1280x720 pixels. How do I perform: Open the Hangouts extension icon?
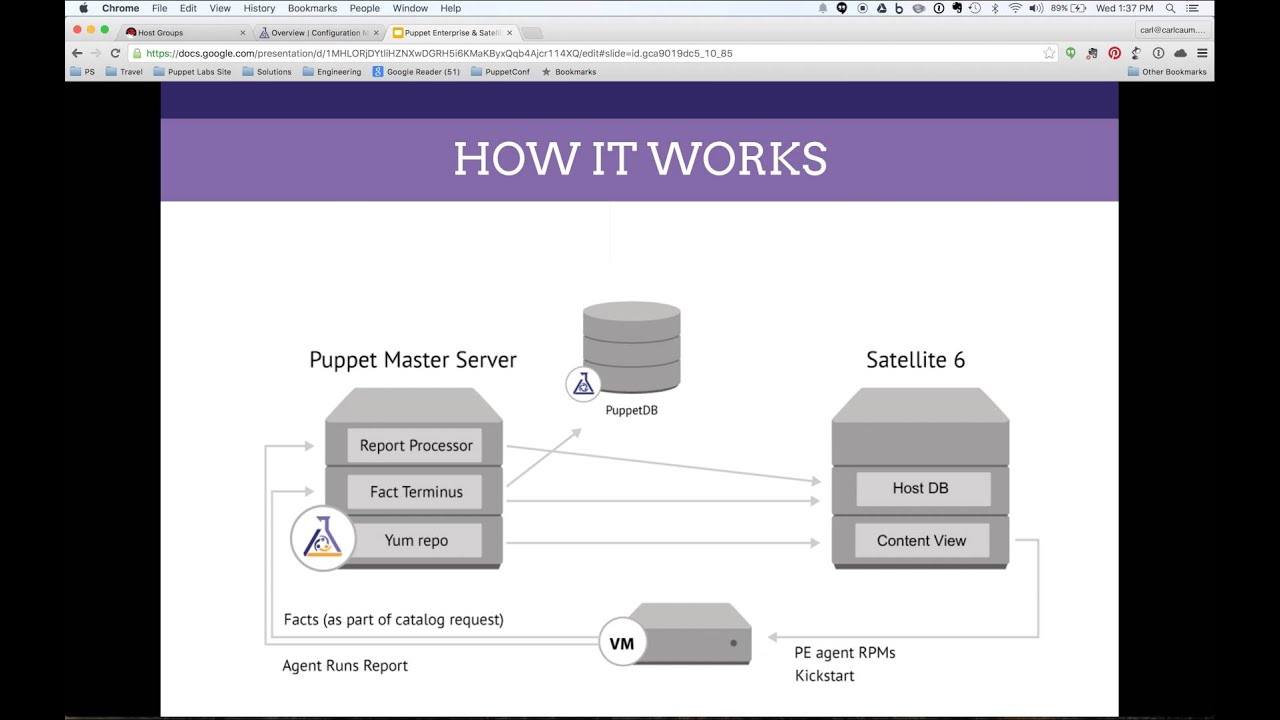pyautogui.click(x=1070, y=53)
